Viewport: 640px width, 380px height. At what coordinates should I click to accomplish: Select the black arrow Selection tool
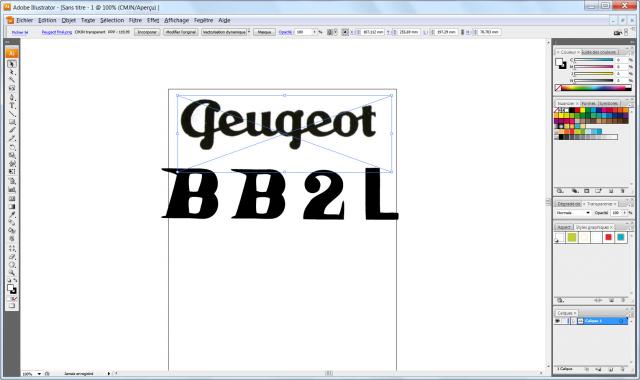point(12,64)
